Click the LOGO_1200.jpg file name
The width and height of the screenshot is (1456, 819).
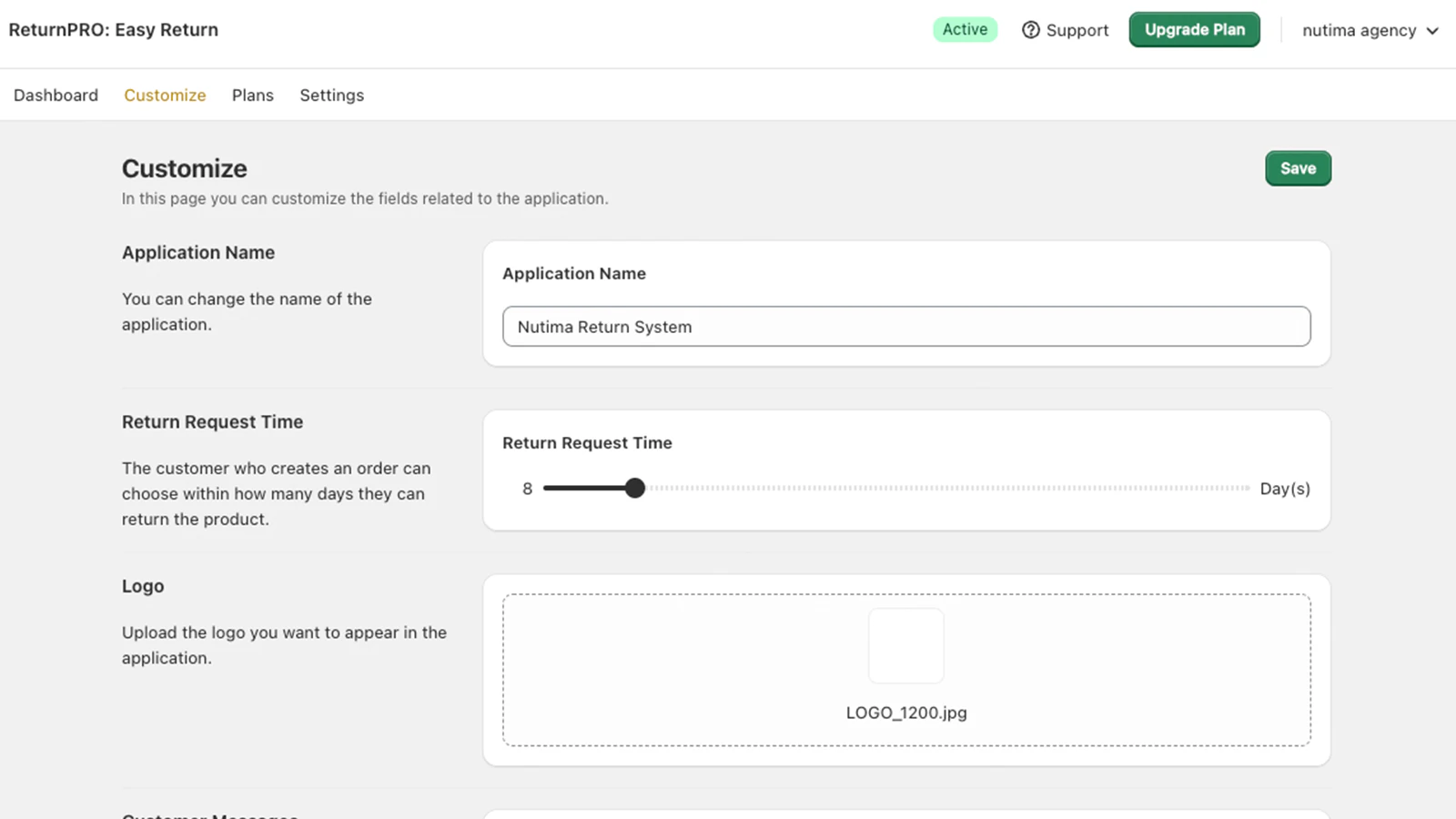coord(906,713)
